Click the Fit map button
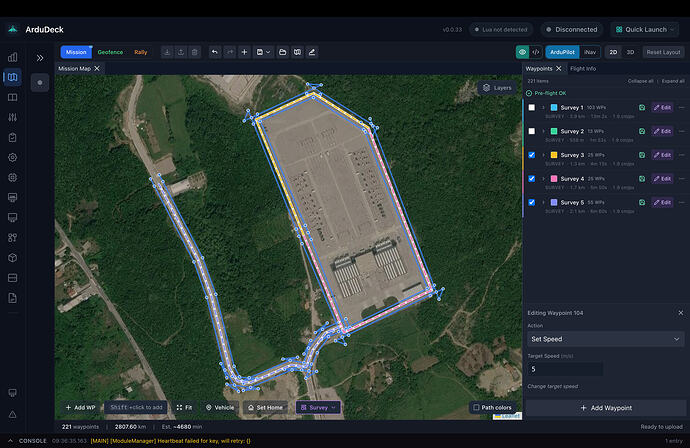690x448 pixels. (x=184, y=408)
